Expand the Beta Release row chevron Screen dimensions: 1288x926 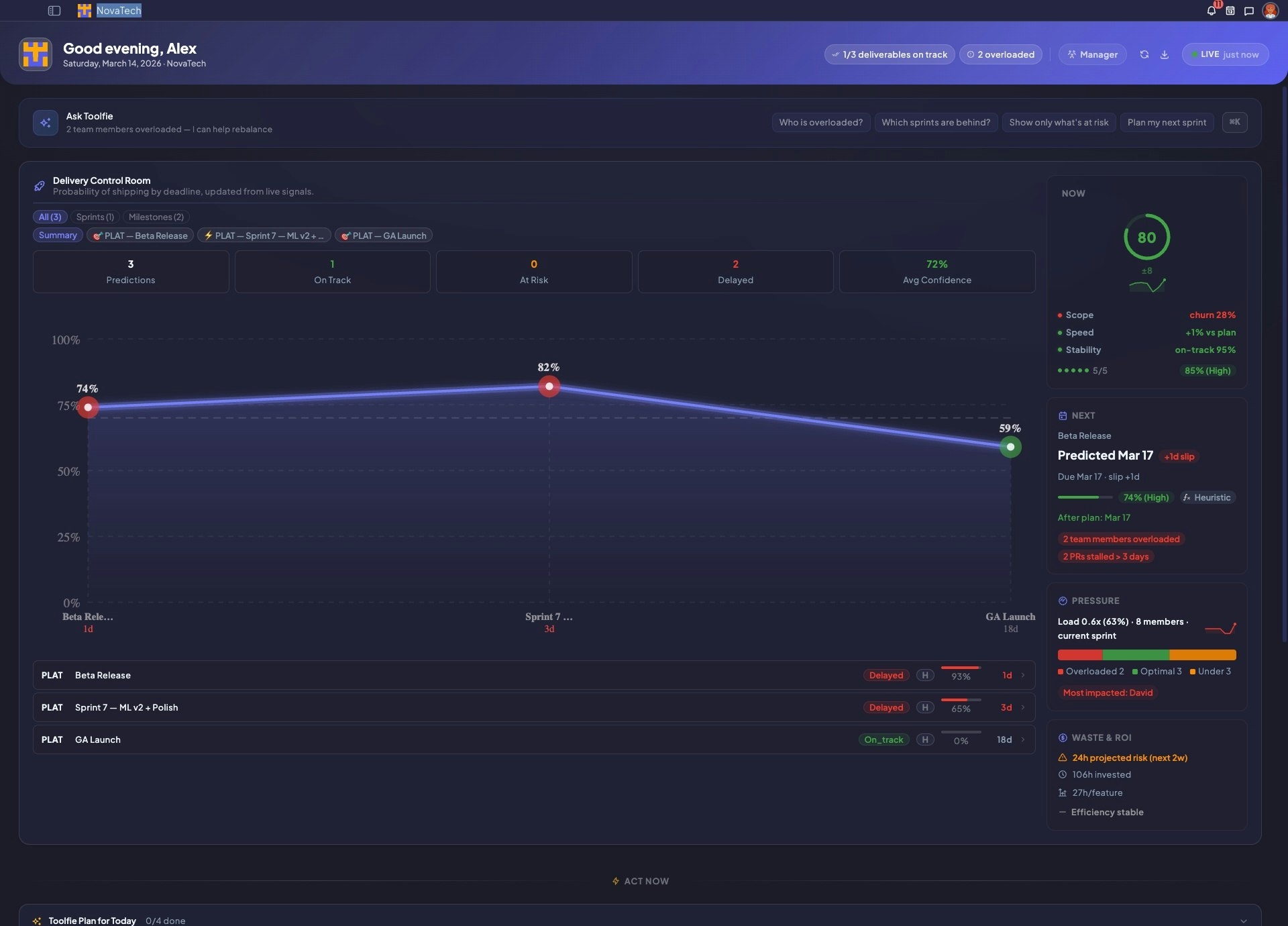pos(1023,676)
